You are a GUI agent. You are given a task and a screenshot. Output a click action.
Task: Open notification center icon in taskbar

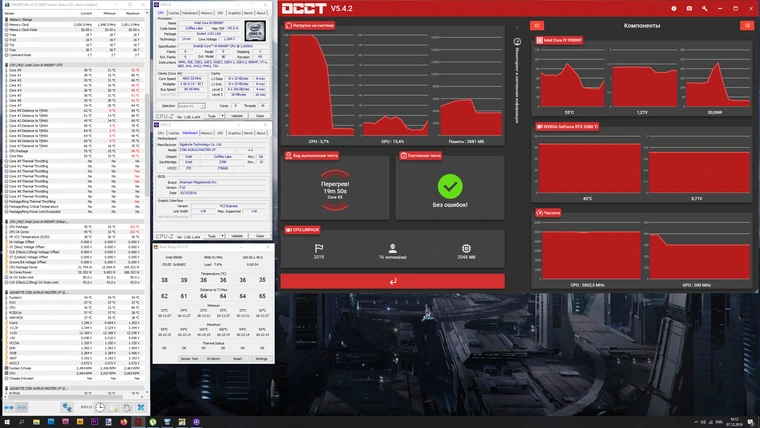pyautogui.click(x=750, y=422)
